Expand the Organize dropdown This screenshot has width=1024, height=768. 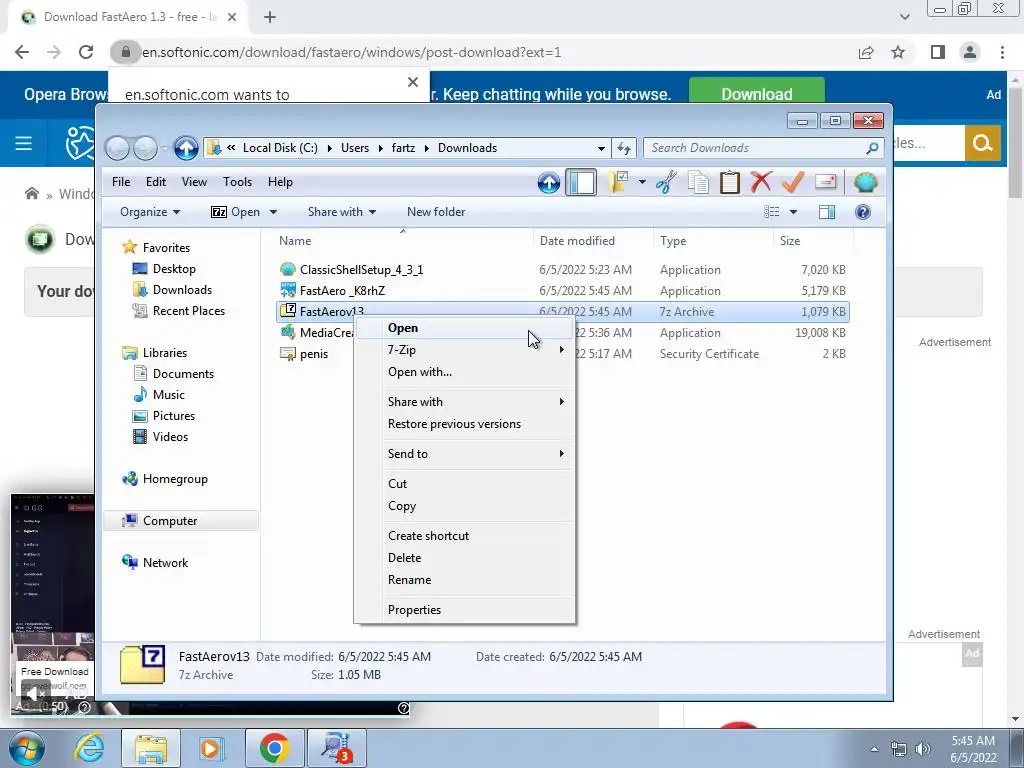coord(150,212)
